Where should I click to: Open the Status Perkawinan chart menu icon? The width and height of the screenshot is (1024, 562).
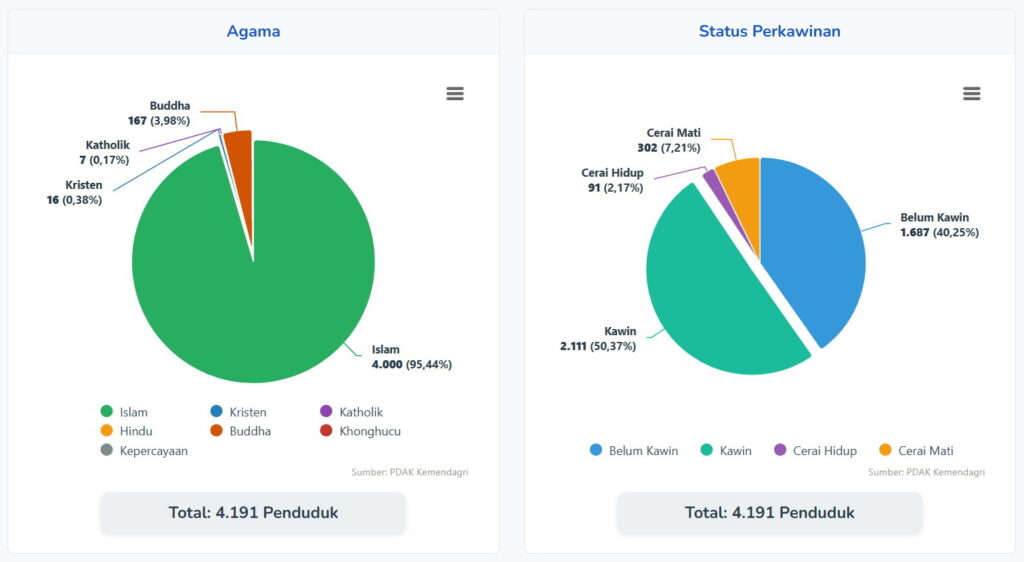(971, 94)
